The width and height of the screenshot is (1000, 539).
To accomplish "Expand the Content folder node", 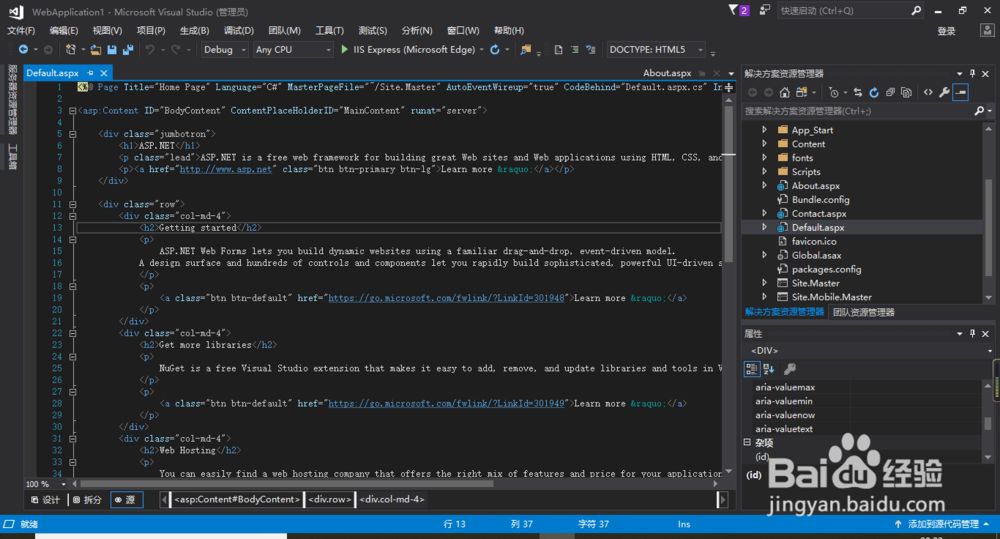I will 765,144.
